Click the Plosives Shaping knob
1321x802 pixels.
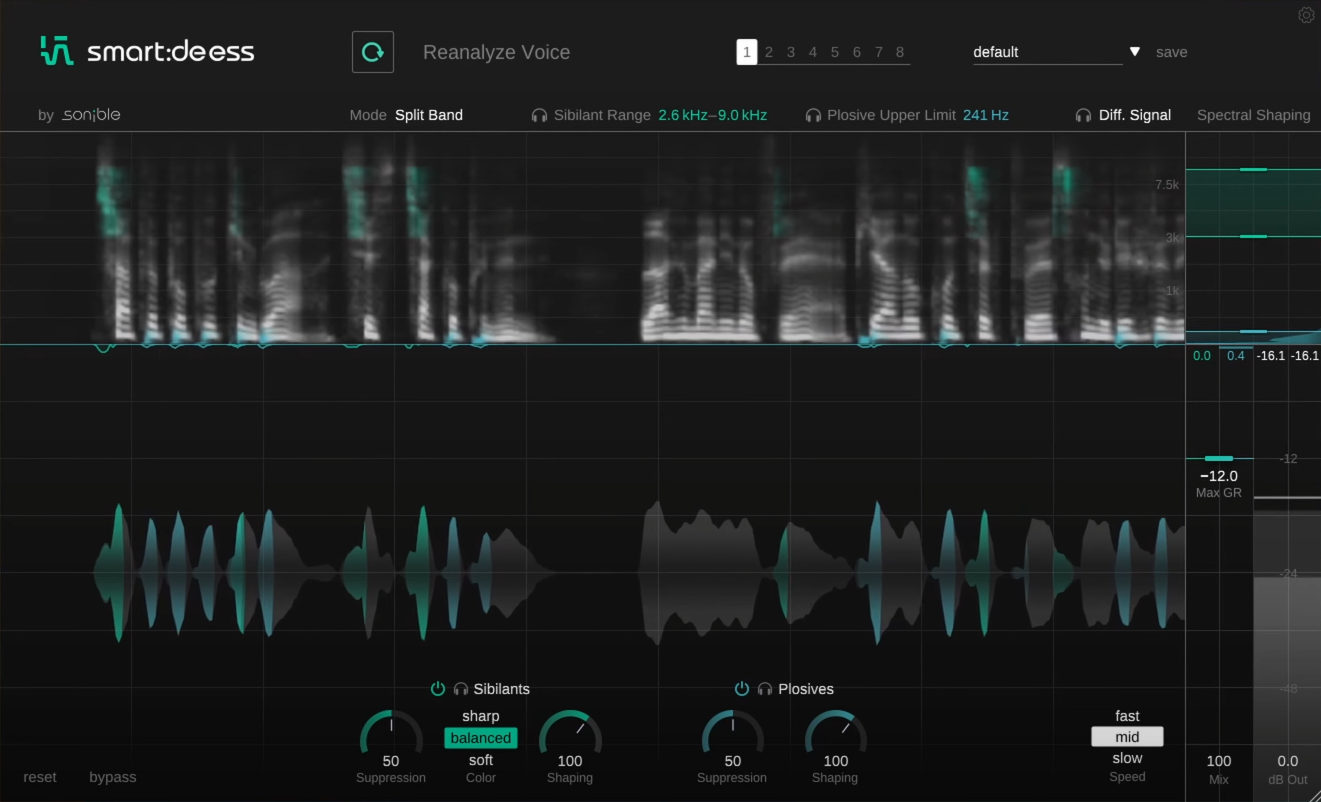pyautogui.click(x=836, y=732)
